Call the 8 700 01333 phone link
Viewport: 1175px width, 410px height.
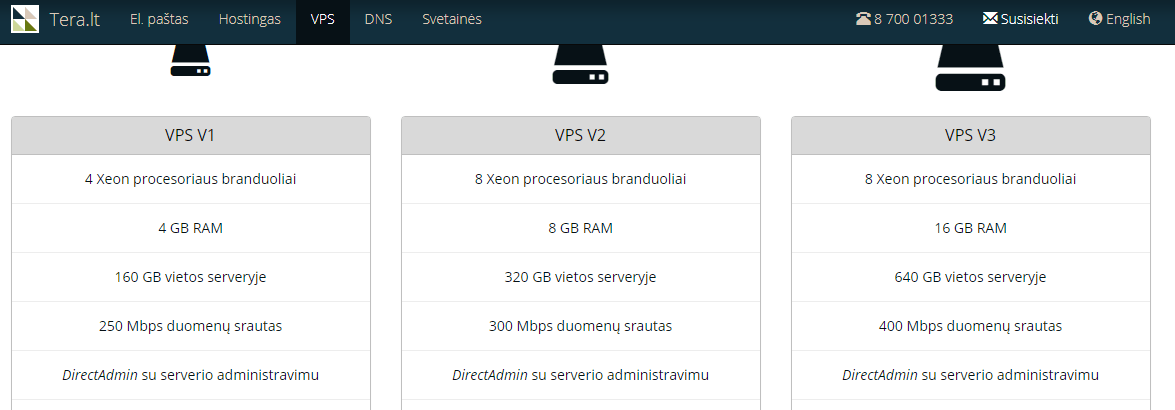point(913,19)
